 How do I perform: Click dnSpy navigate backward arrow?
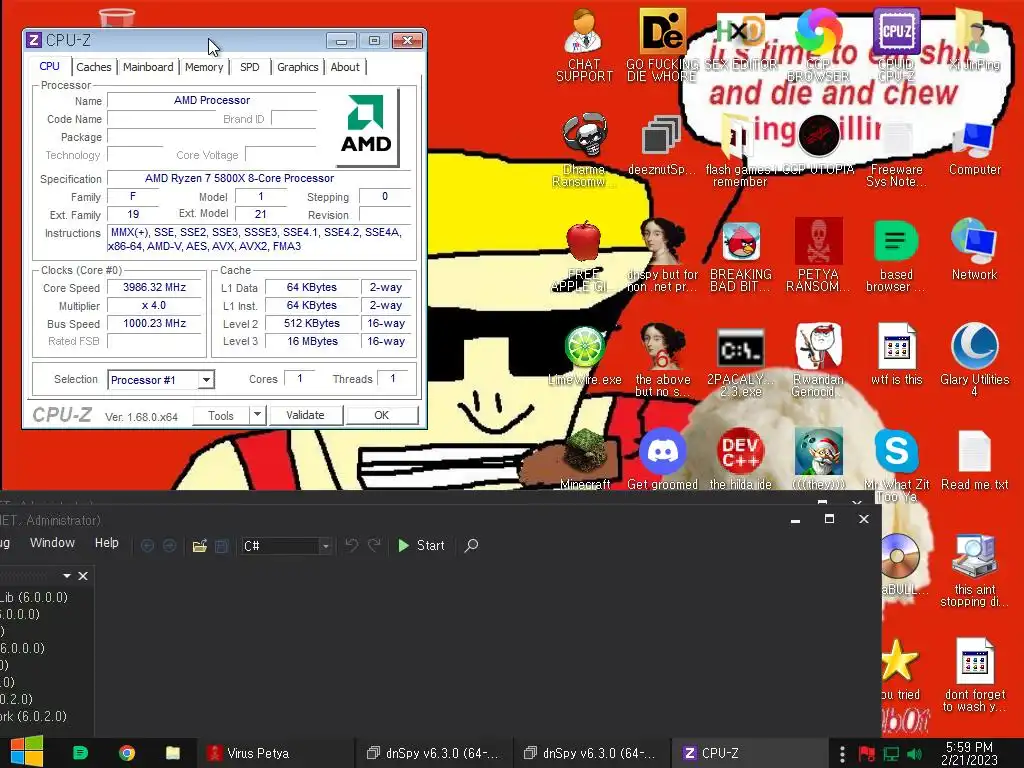[x=148, y=545]
